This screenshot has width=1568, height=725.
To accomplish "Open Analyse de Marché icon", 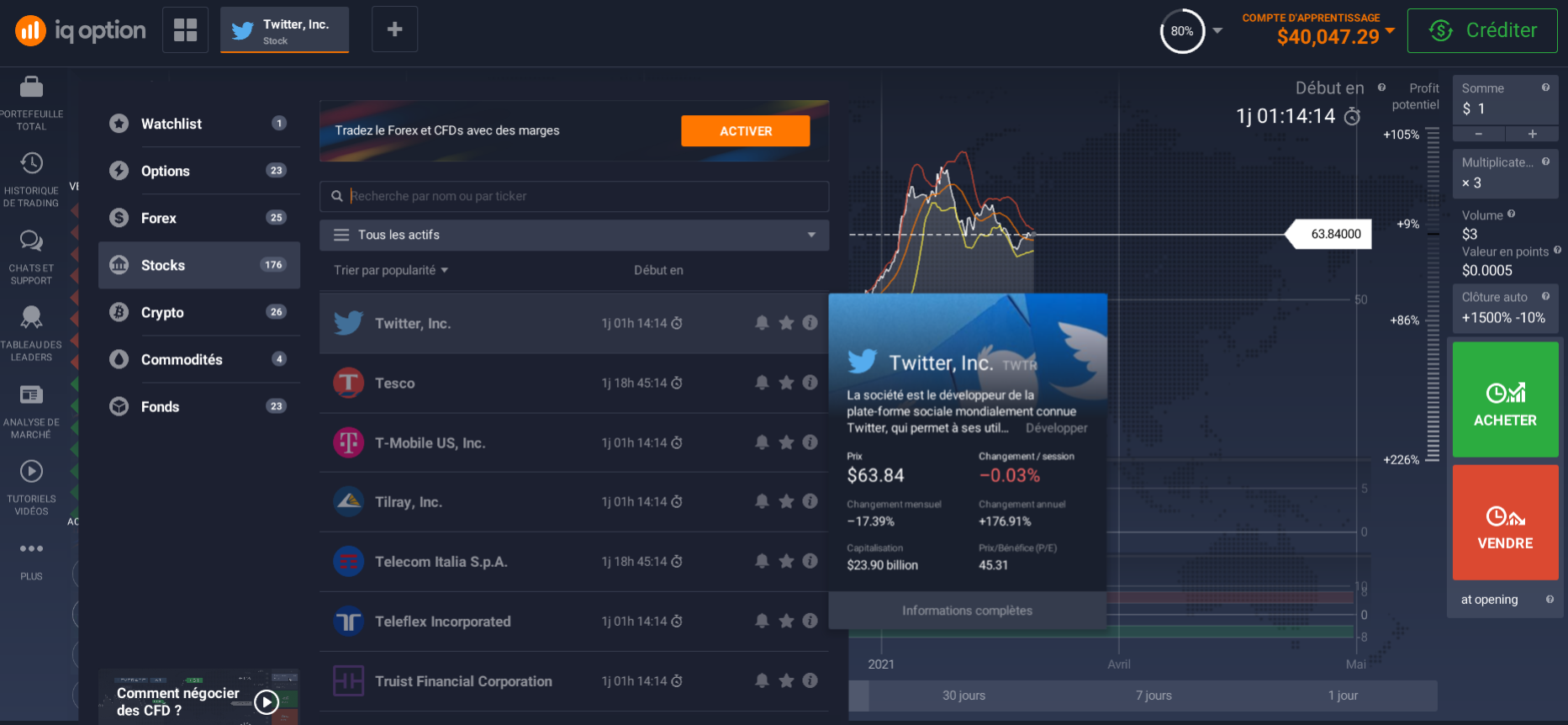I will (31, 394).
